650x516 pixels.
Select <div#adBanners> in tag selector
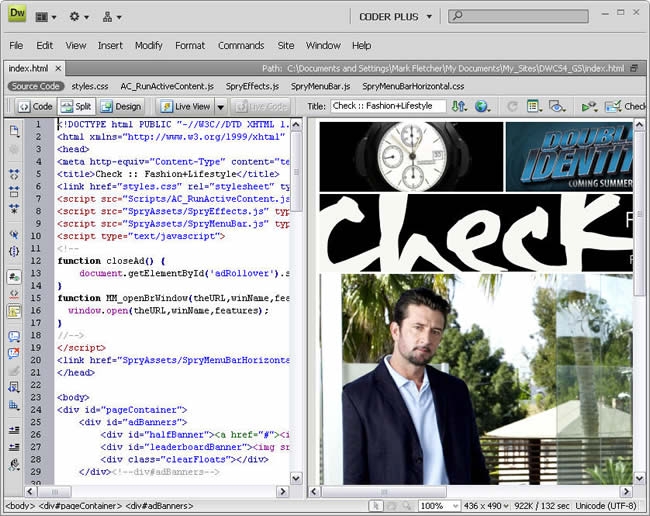click(x=159, y=506)
